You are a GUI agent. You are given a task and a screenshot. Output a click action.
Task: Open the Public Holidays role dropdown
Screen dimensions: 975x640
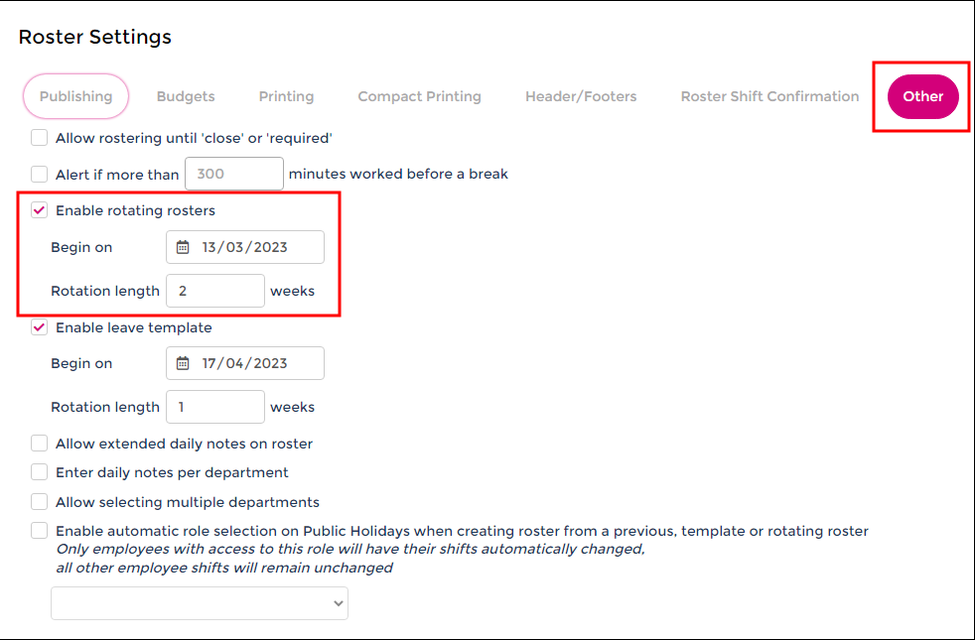tap(199, 603)
